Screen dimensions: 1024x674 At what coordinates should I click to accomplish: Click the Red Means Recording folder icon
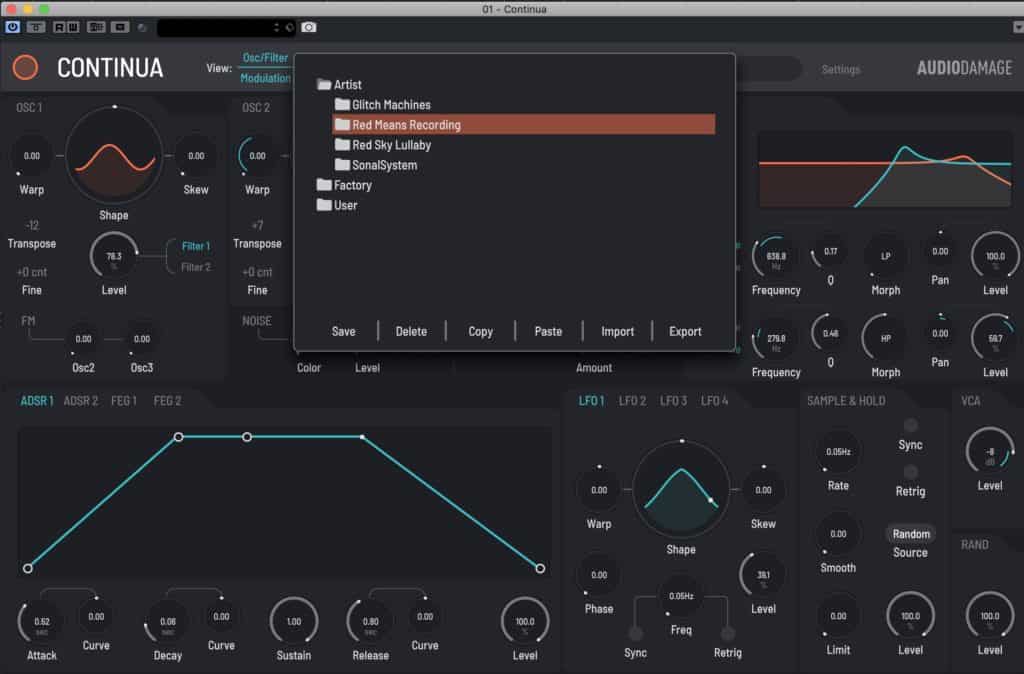point(342,124)
